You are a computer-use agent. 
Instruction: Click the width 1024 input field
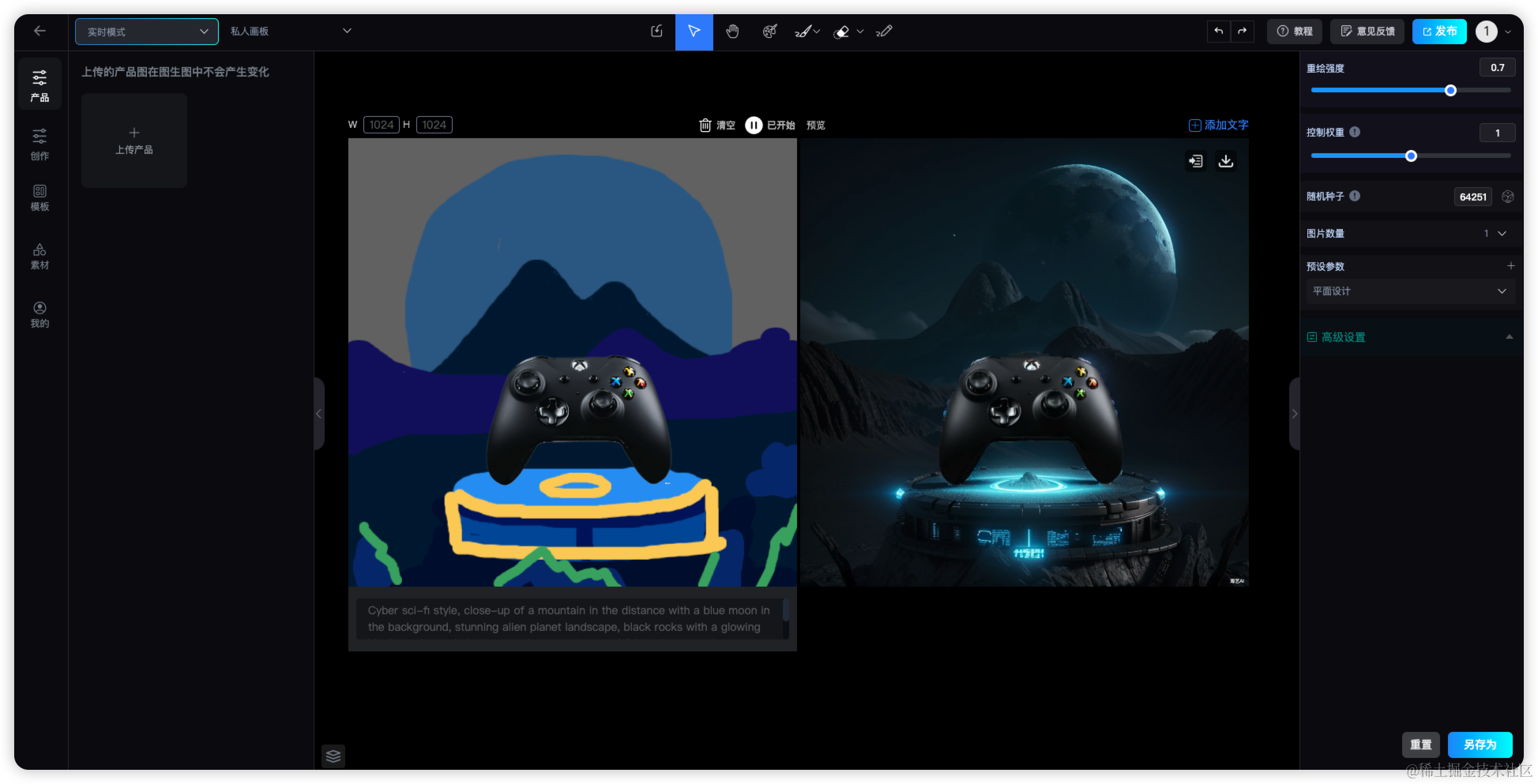tap(382, 125)
